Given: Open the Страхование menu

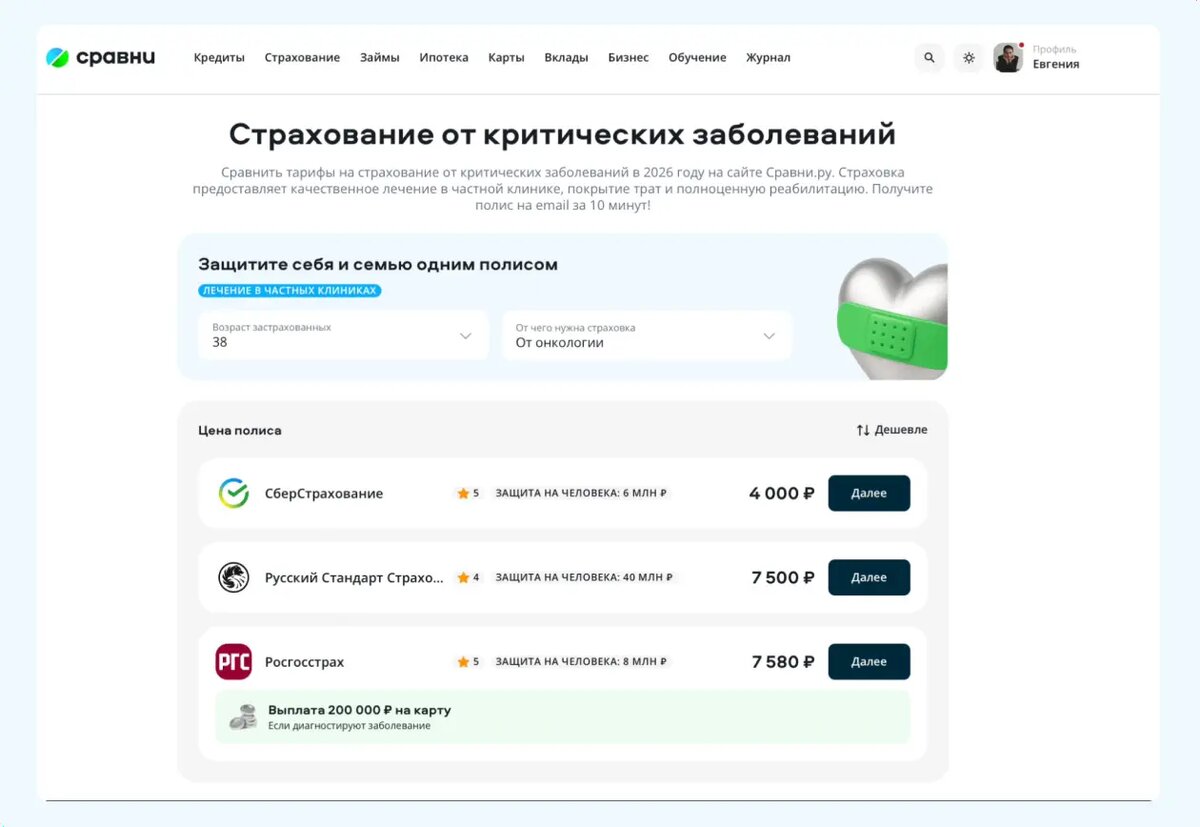Looking at the screenshot, I should 302,58.
